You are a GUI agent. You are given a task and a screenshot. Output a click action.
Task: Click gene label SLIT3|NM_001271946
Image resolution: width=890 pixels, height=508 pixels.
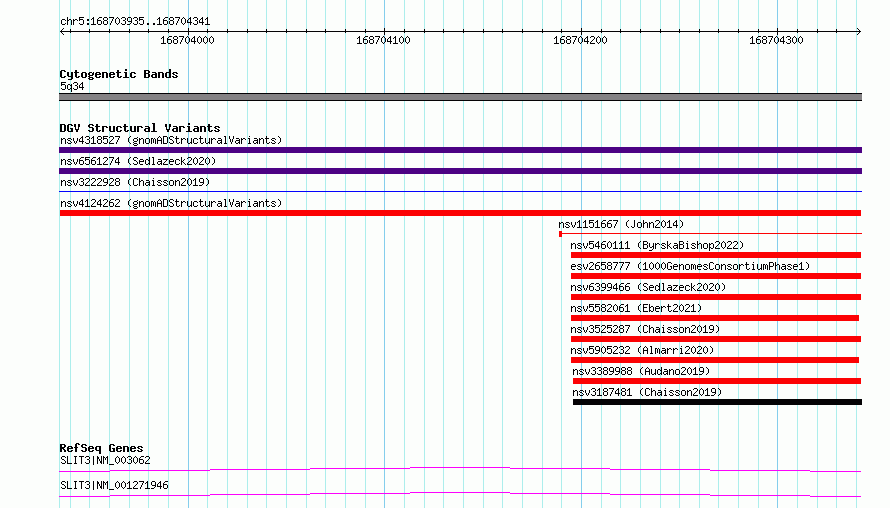114,485
